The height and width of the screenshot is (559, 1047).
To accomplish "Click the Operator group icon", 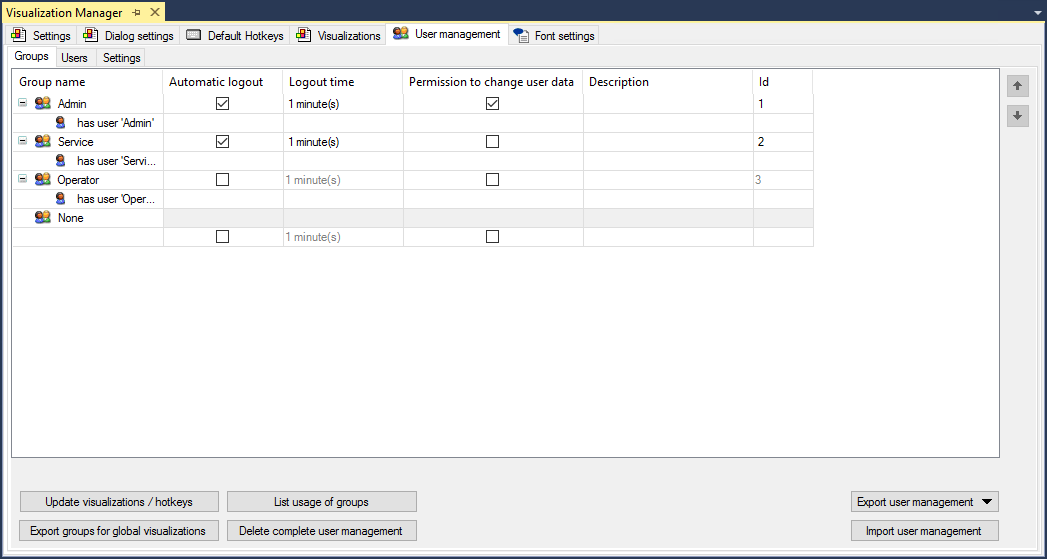I will point(43,180).
